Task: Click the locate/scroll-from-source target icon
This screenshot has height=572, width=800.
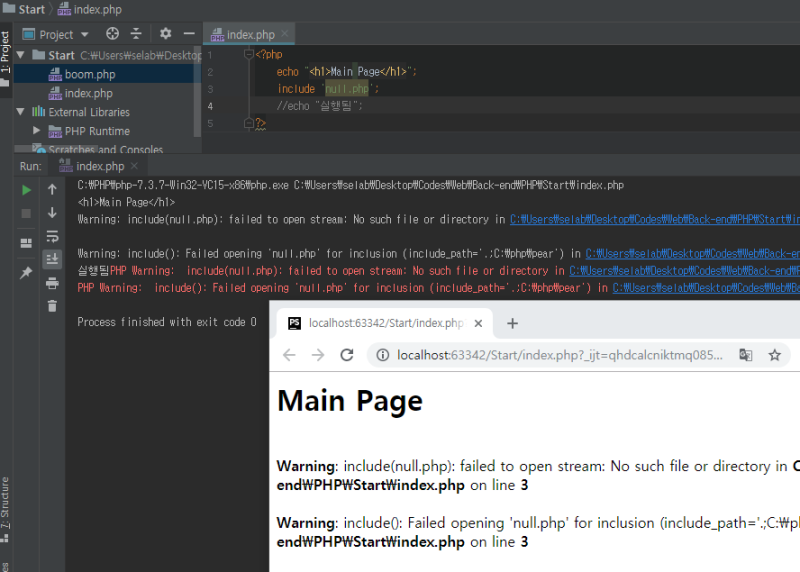Action: click(113, 34)
